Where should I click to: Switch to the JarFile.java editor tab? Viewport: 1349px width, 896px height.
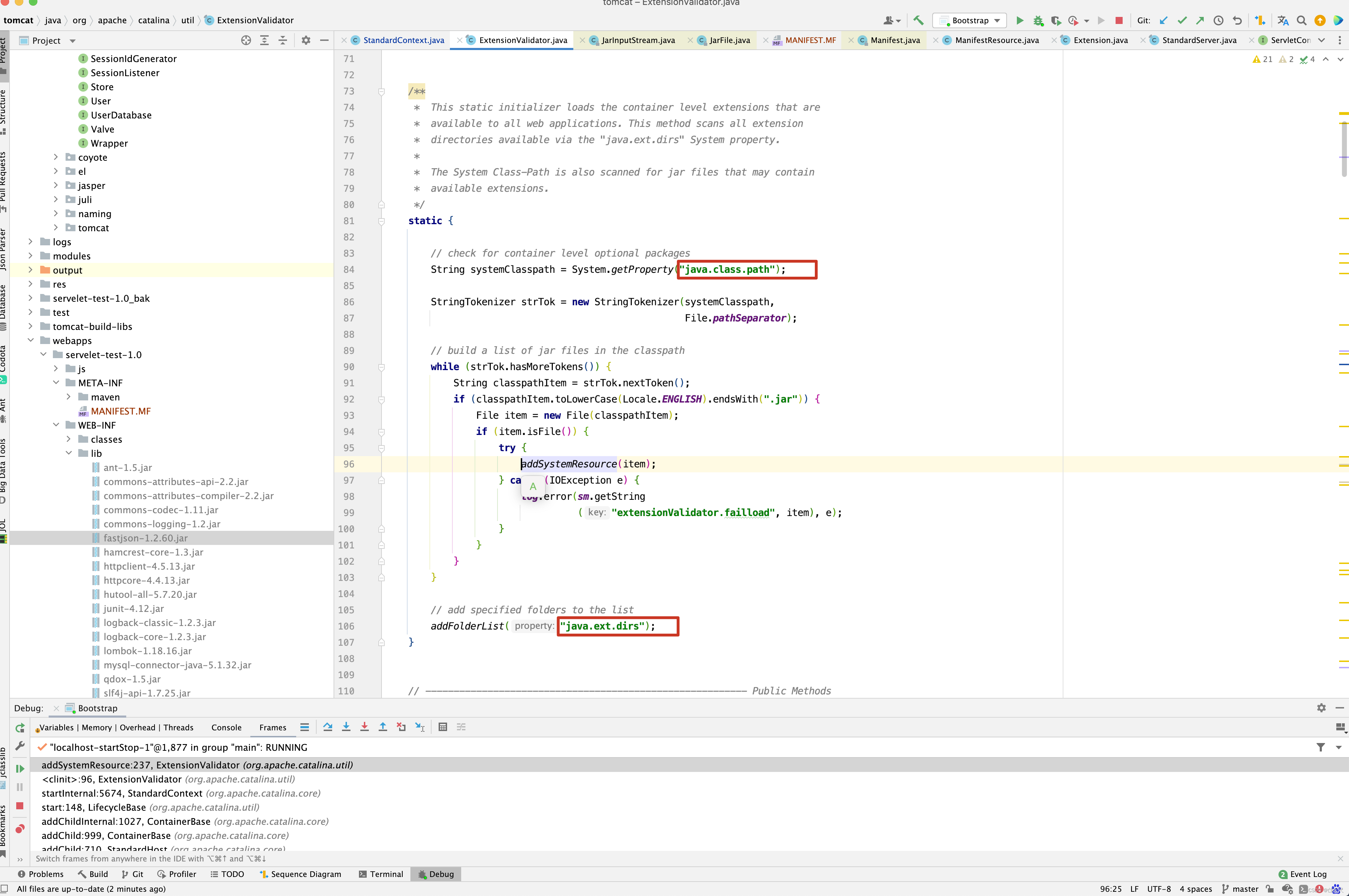tap(730, 40)
